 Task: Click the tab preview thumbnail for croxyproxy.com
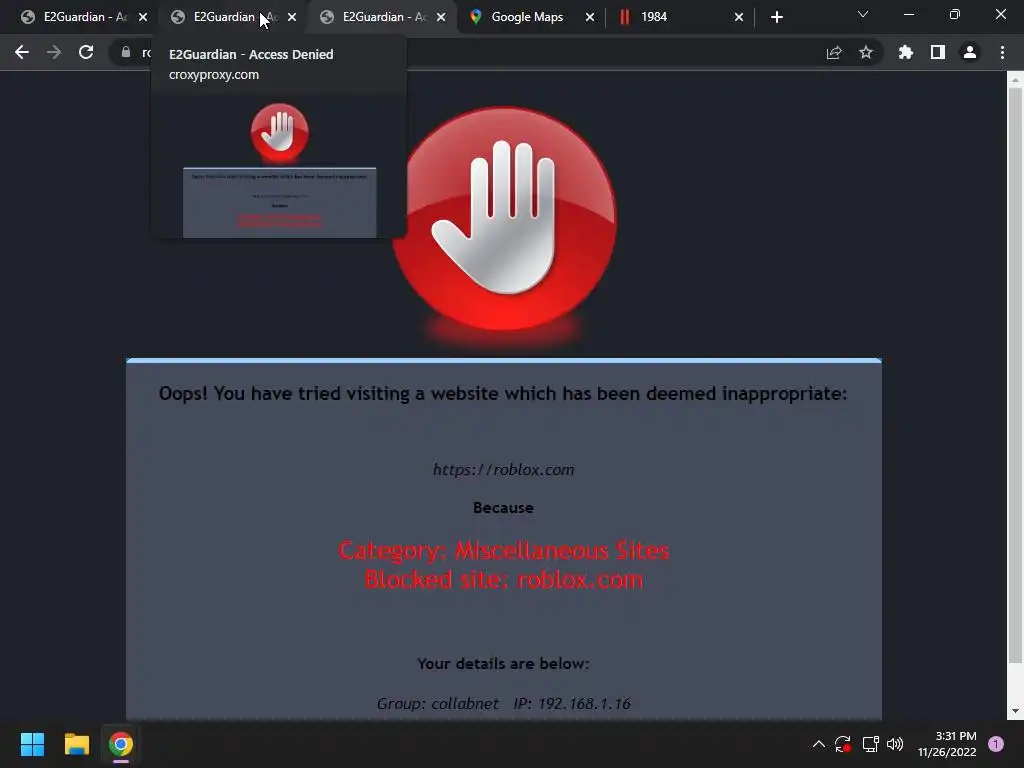coord(280,168)
